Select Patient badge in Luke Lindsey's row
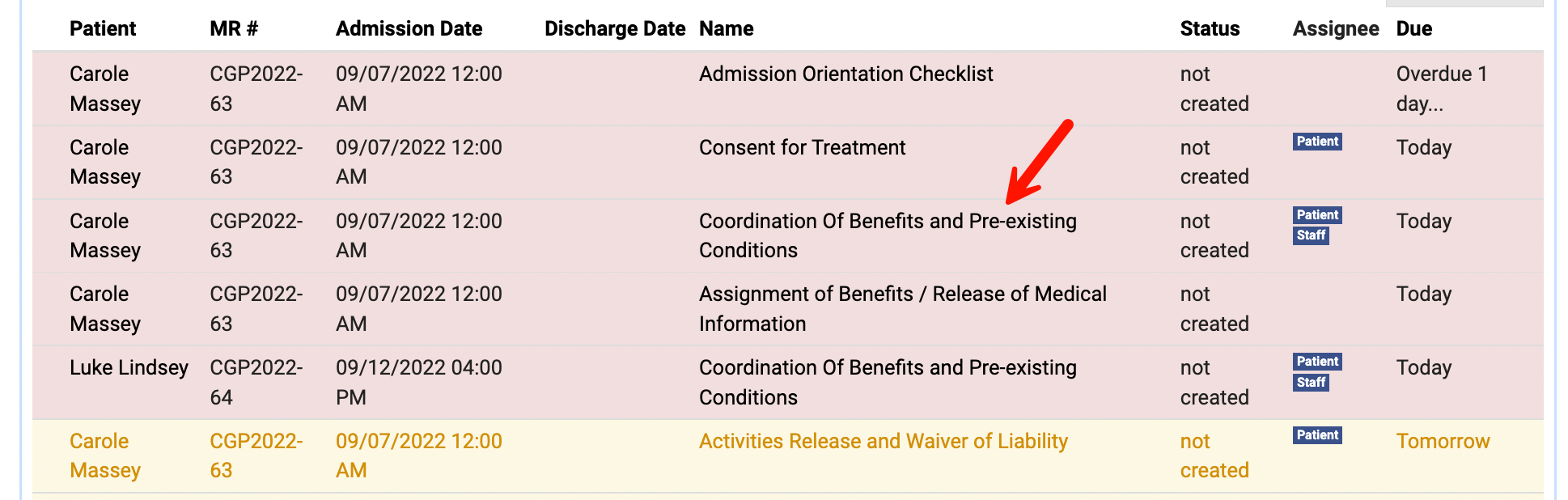1568x500 pixels. point(1317,362)
